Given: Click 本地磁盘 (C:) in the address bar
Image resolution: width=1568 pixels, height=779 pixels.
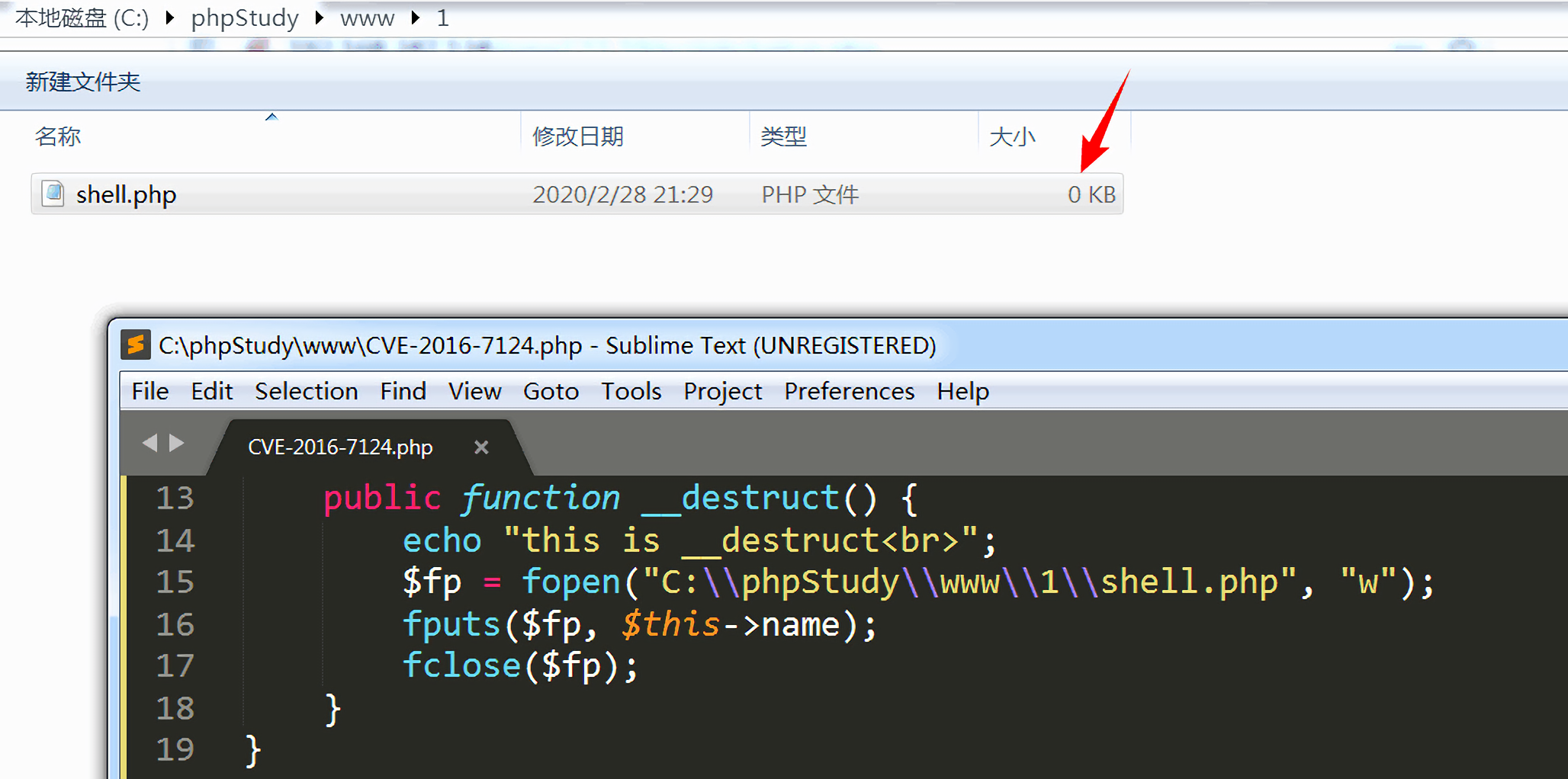Looking at the screenshot, I should 82,18.
